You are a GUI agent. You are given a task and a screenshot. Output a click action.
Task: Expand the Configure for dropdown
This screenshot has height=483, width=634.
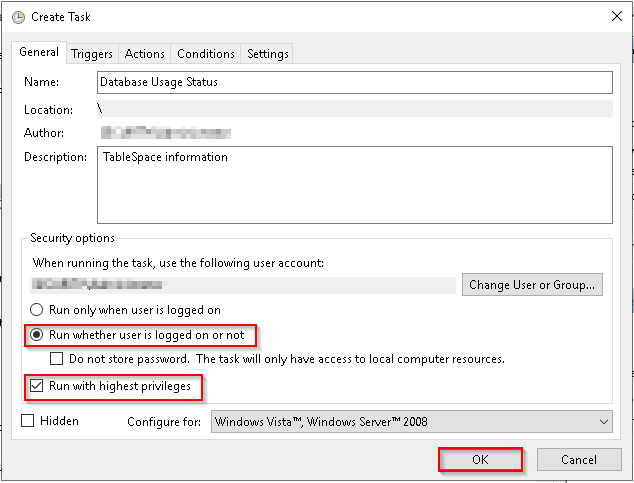(x=411, y=422)
